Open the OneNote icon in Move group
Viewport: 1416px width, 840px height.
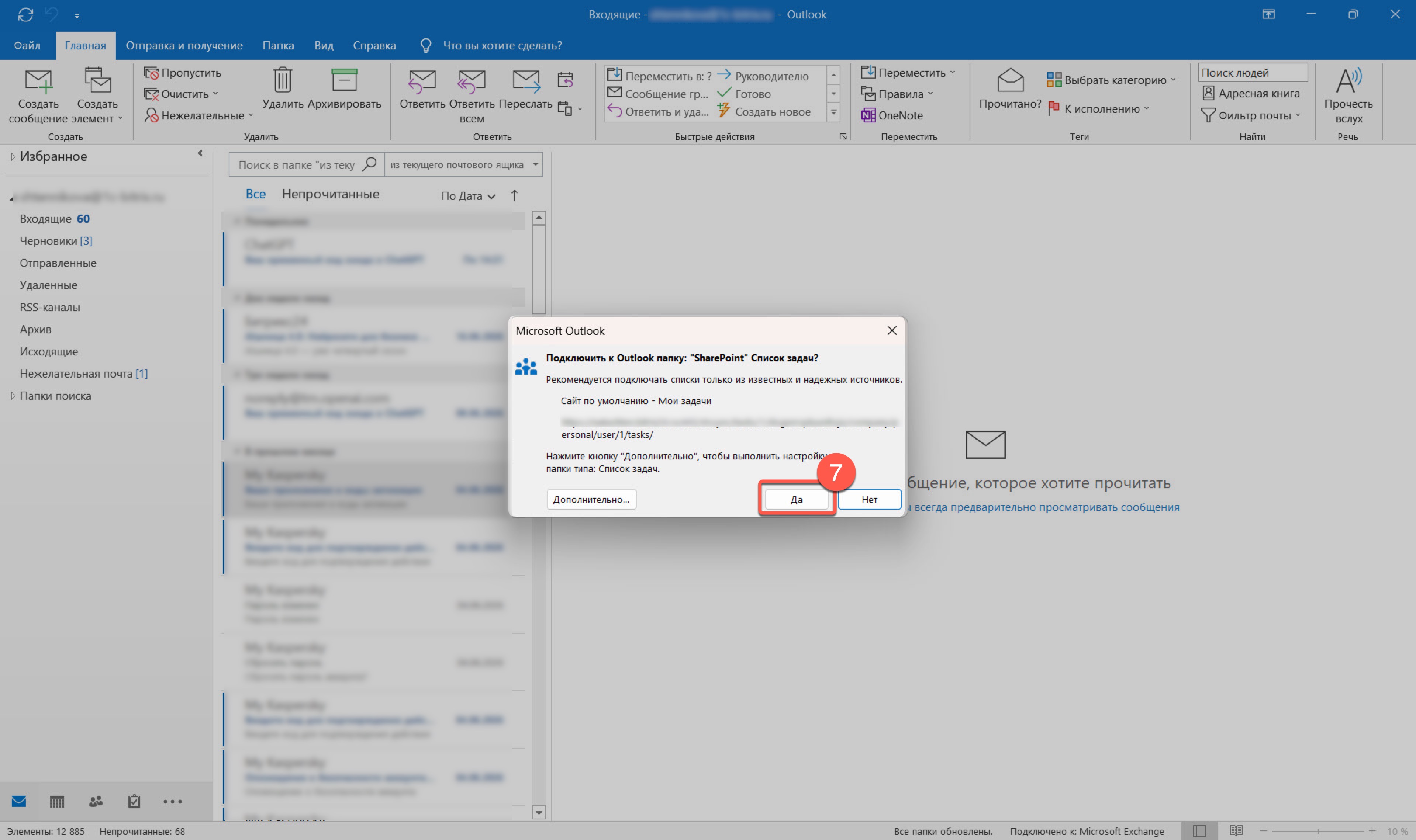[867, 115]
